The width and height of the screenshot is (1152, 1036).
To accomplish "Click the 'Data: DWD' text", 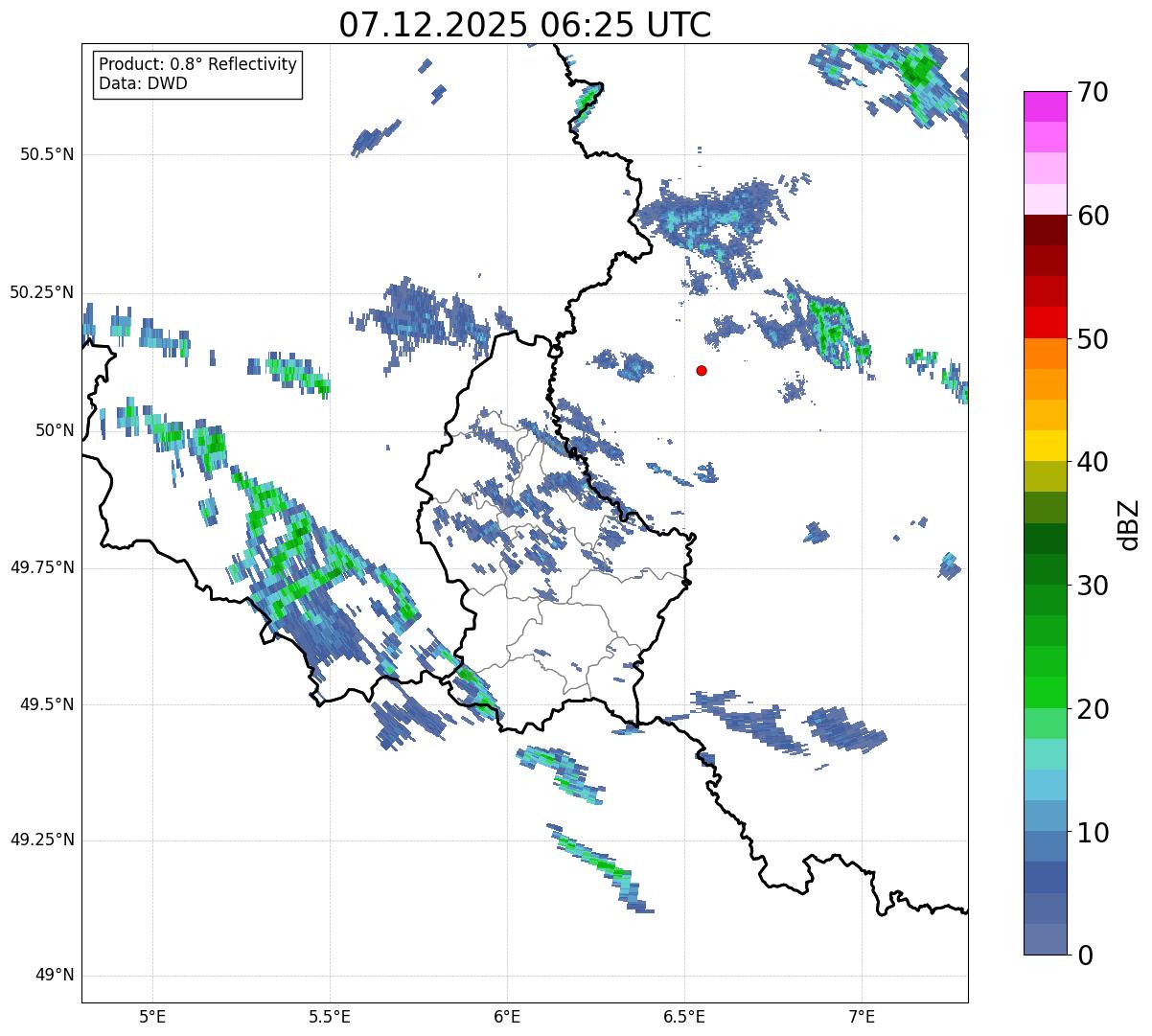I will click(x=143, y=83).
